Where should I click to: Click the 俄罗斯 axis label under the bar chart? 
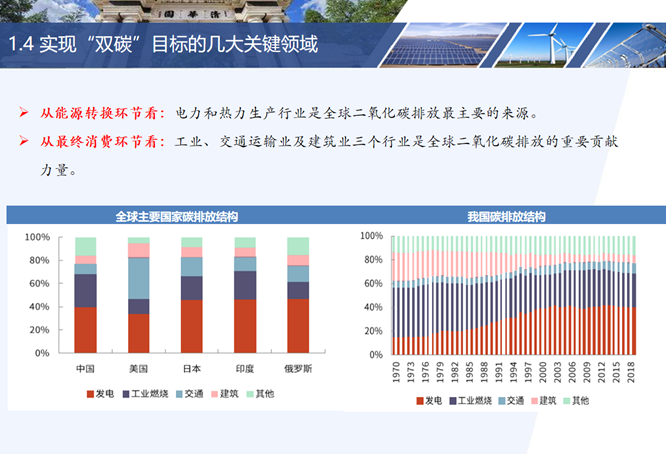coord(298,369)
